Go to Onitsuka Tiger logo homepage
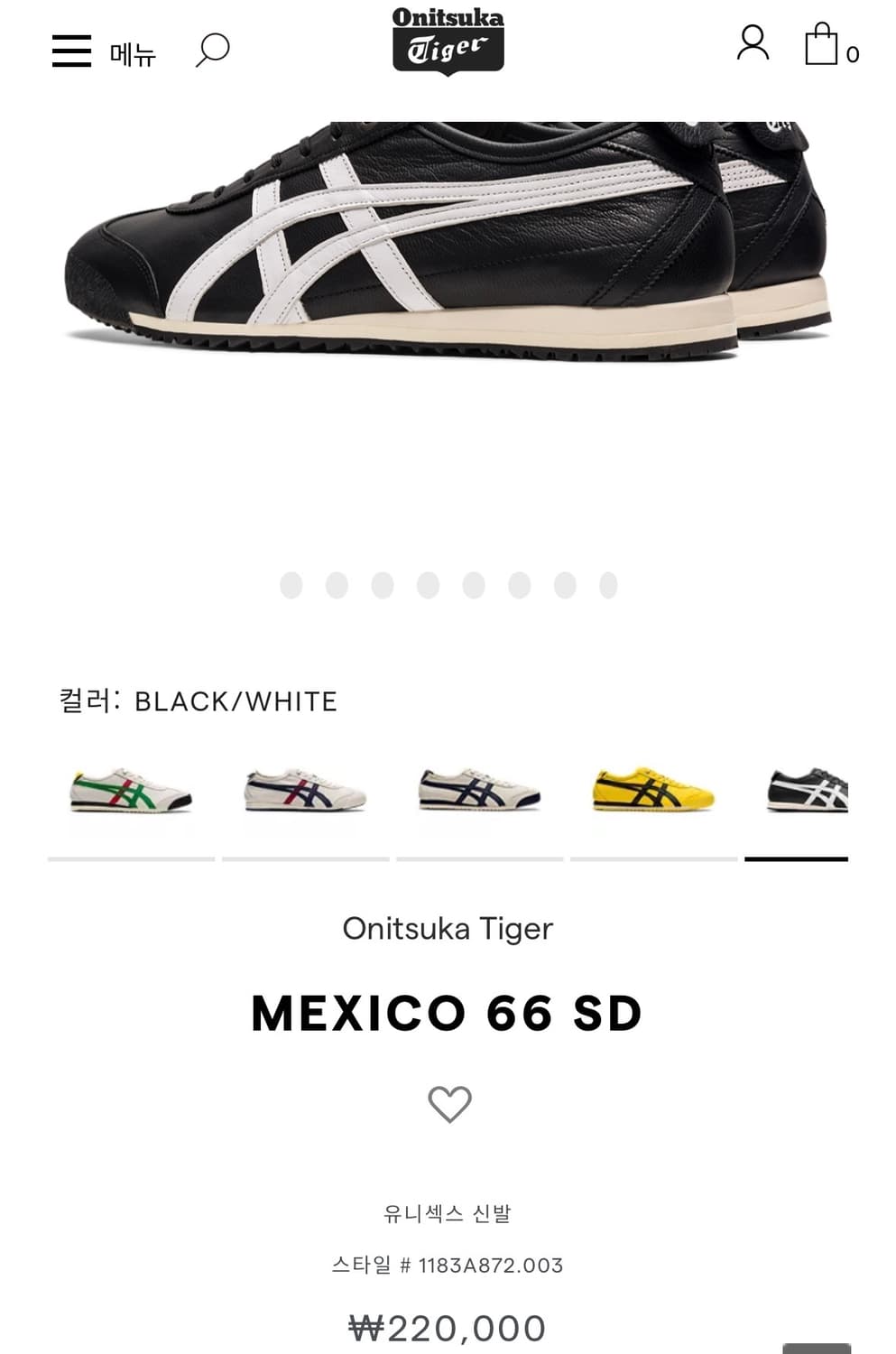Viewport: 896px width, 1354px height. [x=448, y=42]
